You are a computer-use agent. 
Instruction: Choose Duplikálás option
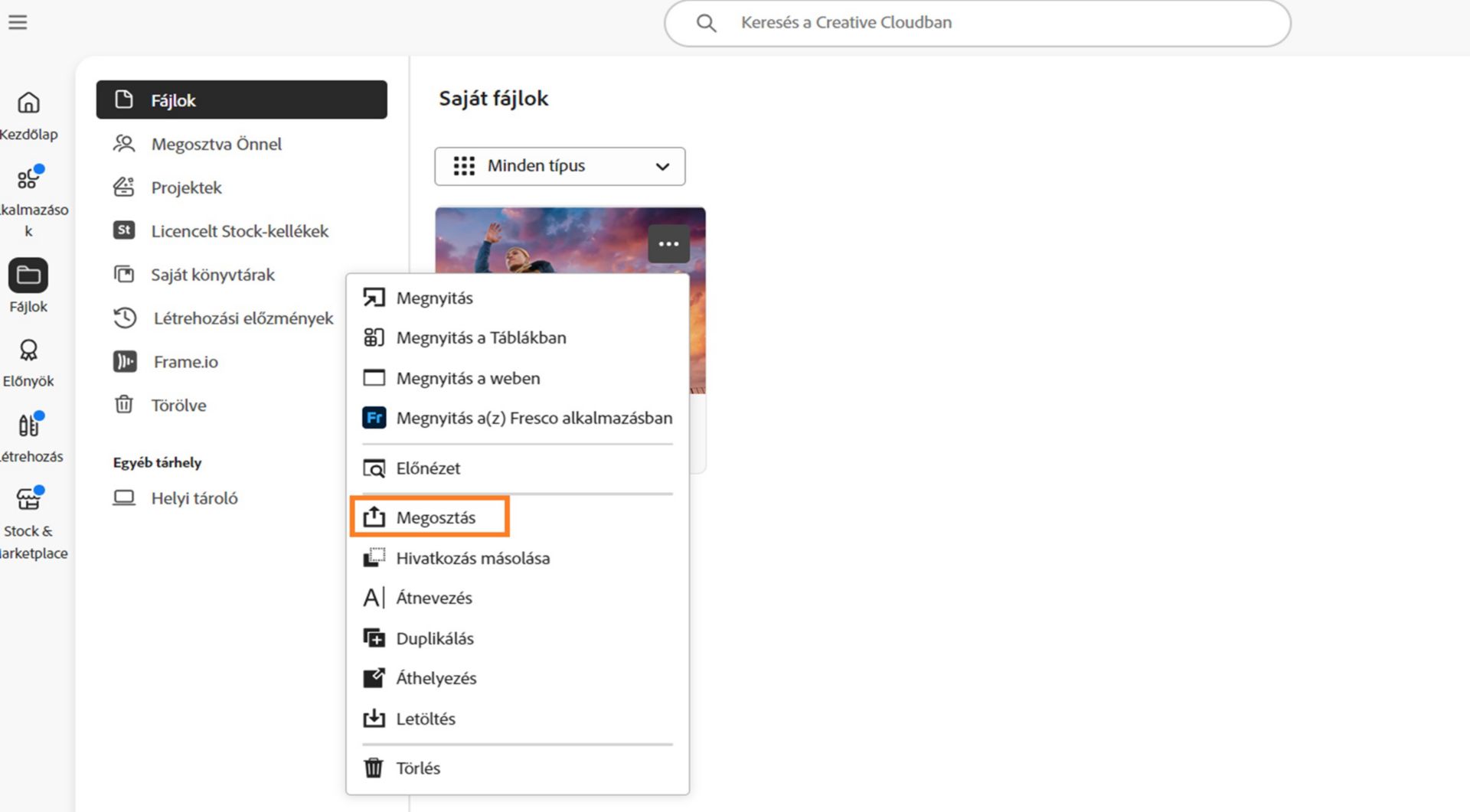[x=518, y=638]
